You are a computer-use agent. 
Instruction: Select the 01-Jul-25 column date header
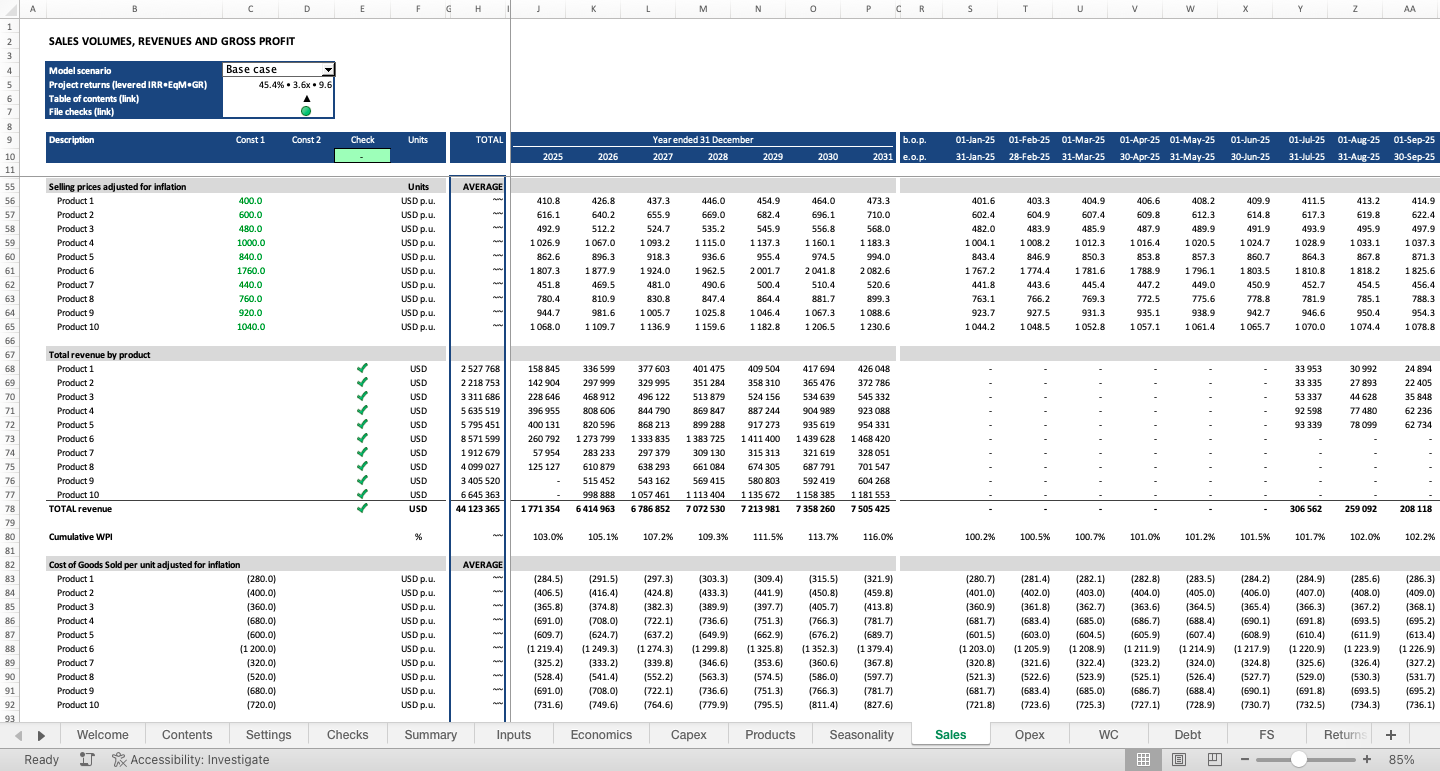point(1299,140)
